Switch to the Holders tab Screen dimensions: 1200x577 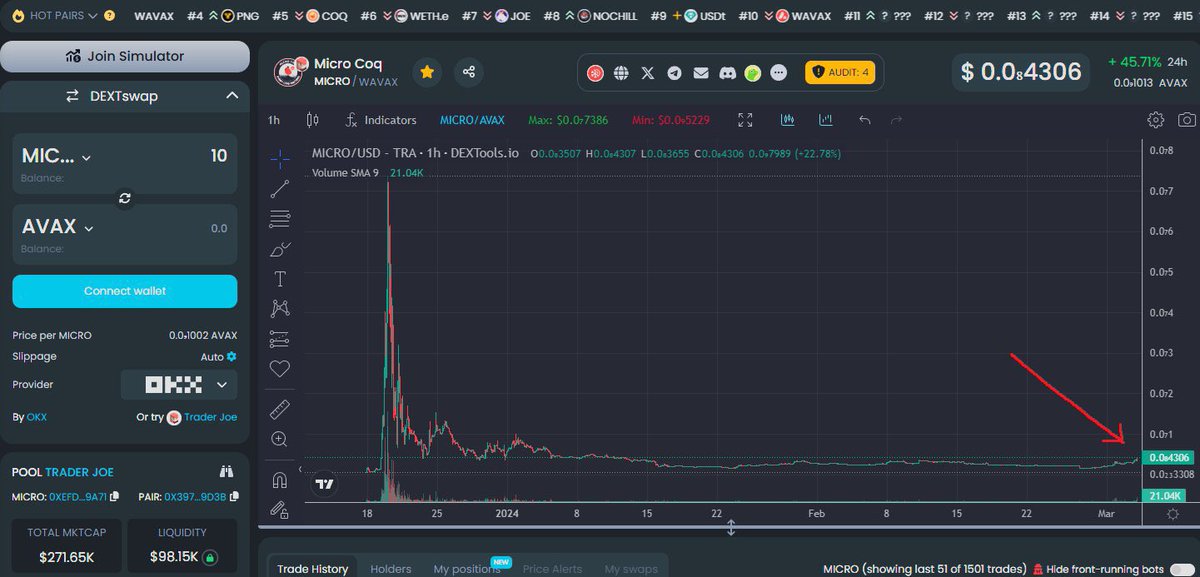[390, 568]
